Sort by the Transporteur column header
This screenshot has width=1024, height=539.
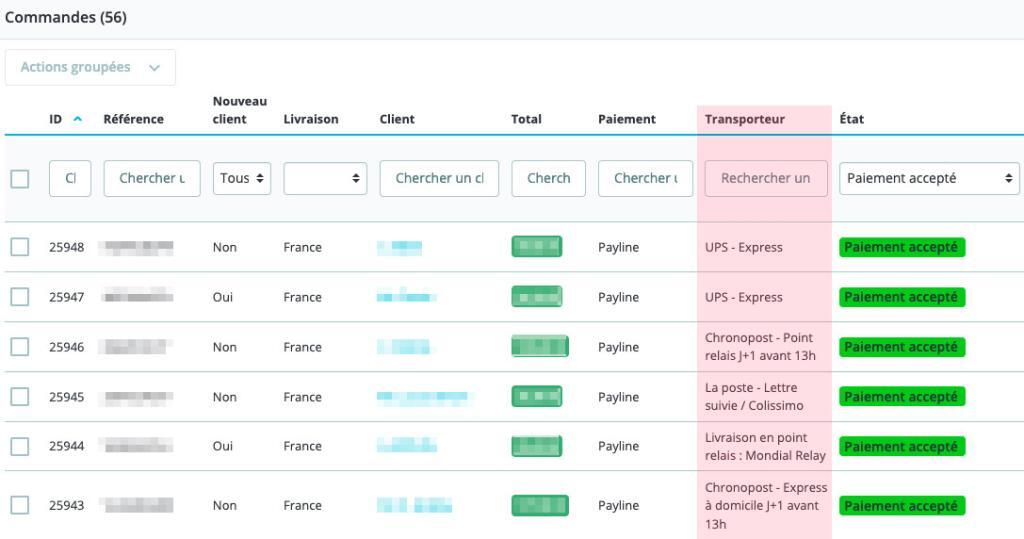click(x=745, y=119)
